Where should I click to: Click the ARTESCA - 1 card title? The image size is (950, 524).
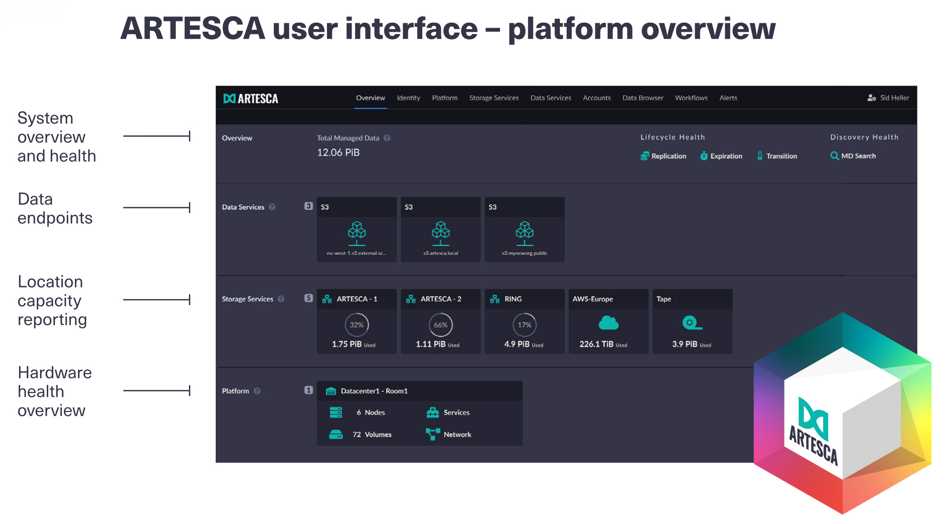(x=357, y=299)
